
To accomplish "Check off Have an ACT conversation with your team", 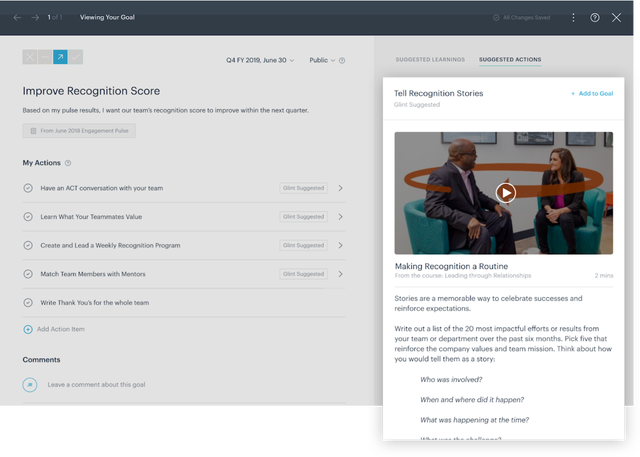I will pos(28,188).
